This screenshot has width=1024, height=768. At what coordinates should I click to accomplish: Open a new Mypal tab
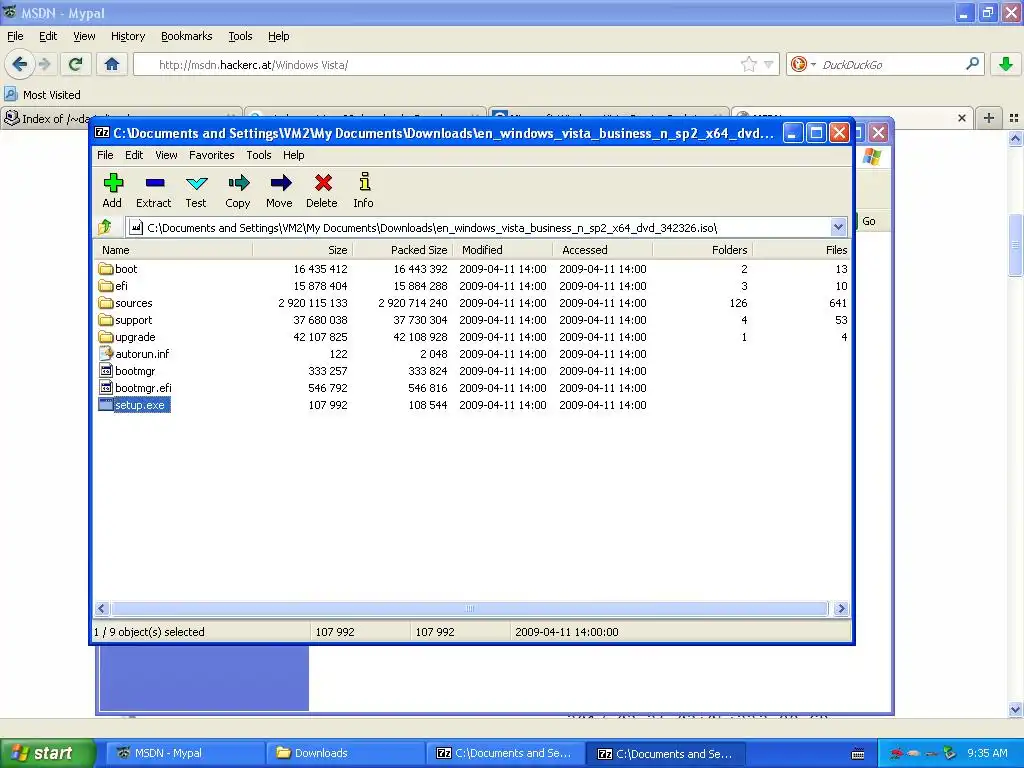[989, 118]
